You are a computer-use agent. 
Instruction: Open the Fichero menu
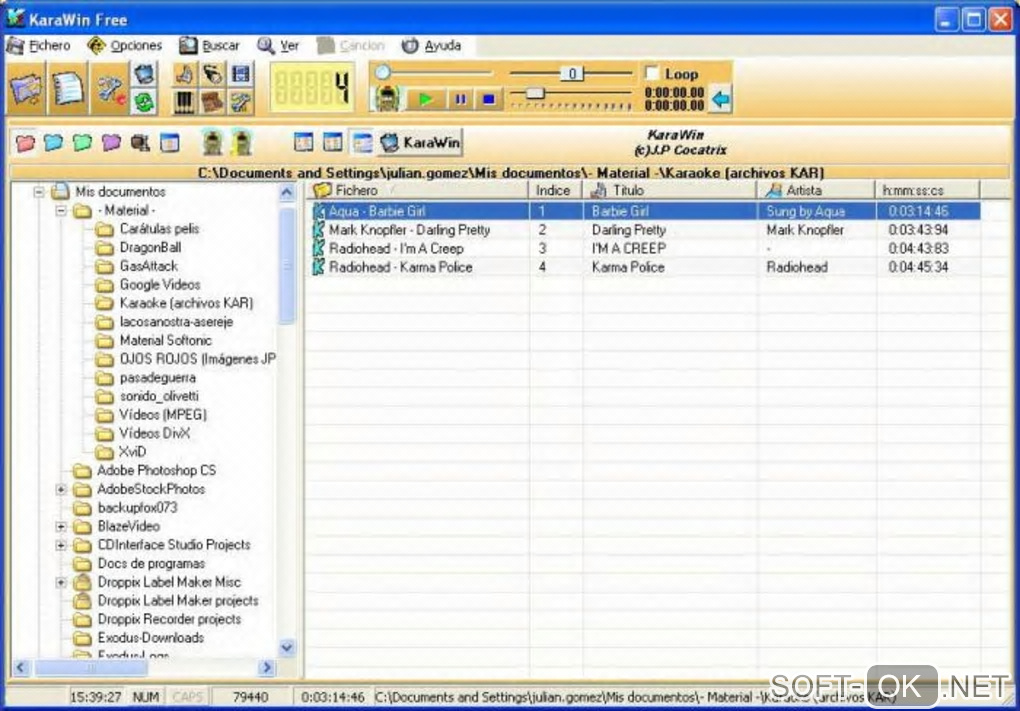tap(39, 46)
